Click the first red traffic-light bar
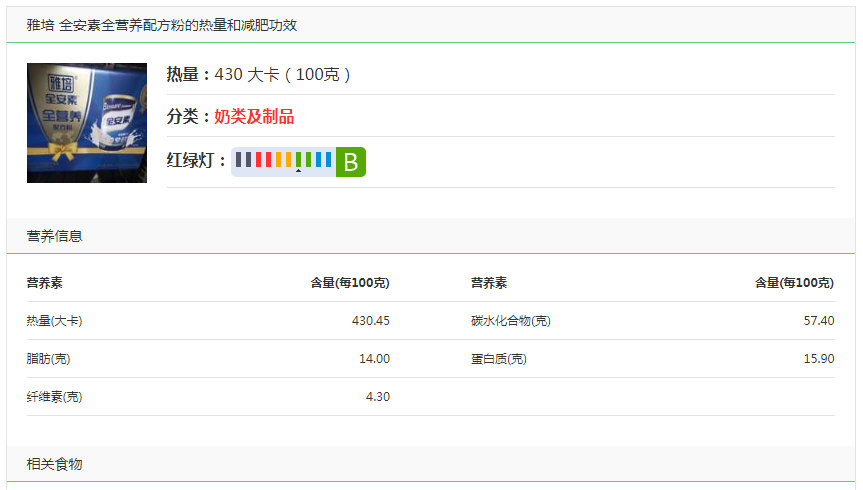The height and width of the screenshot is (490, 863). [x=258, y=159]
